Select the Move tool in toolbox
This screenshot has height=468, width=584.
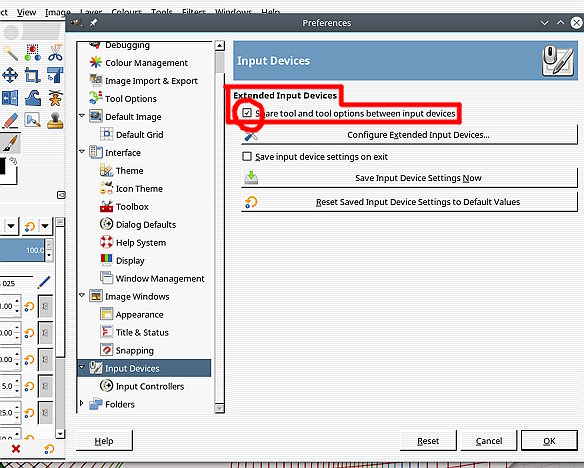coord(10,75)
